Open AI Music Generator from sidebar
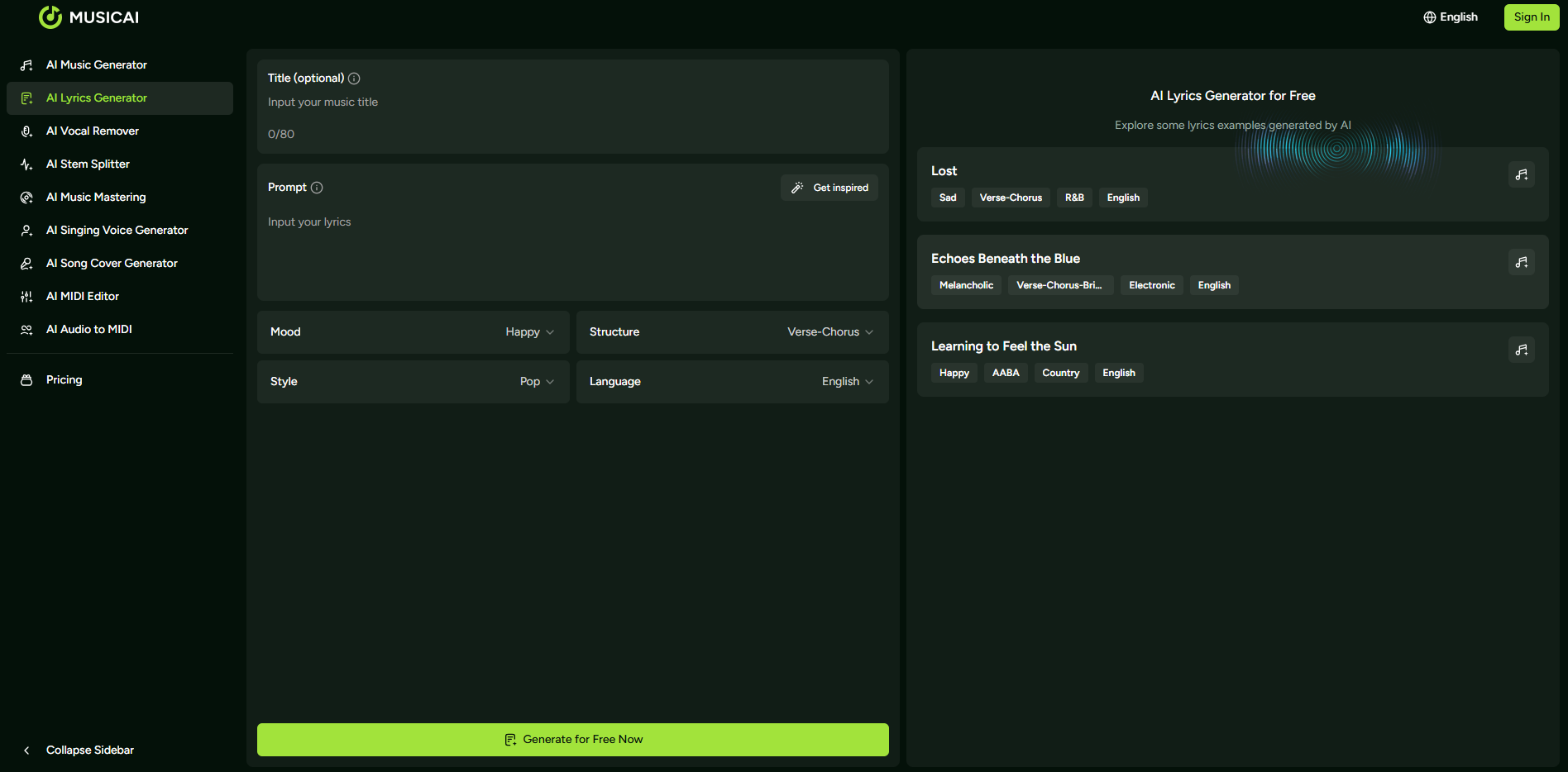 pyautogui.click(x=97, y=65)
